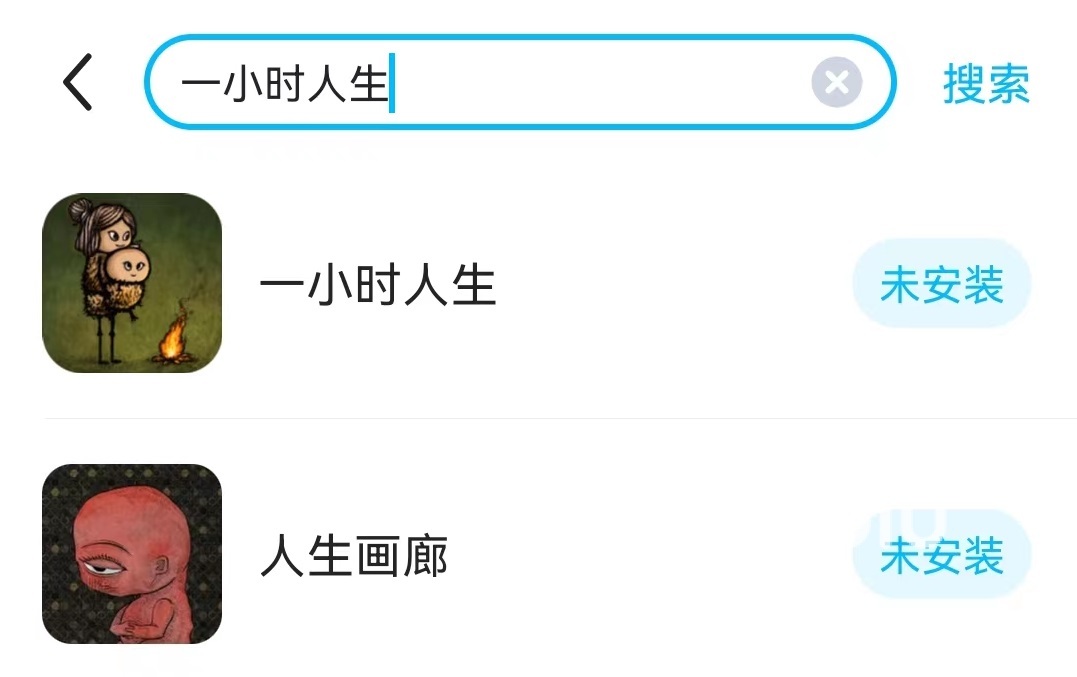Screen dimensions: 1077x677
Task: Go back using the left arrow
Action: click(x=78, y=82)
